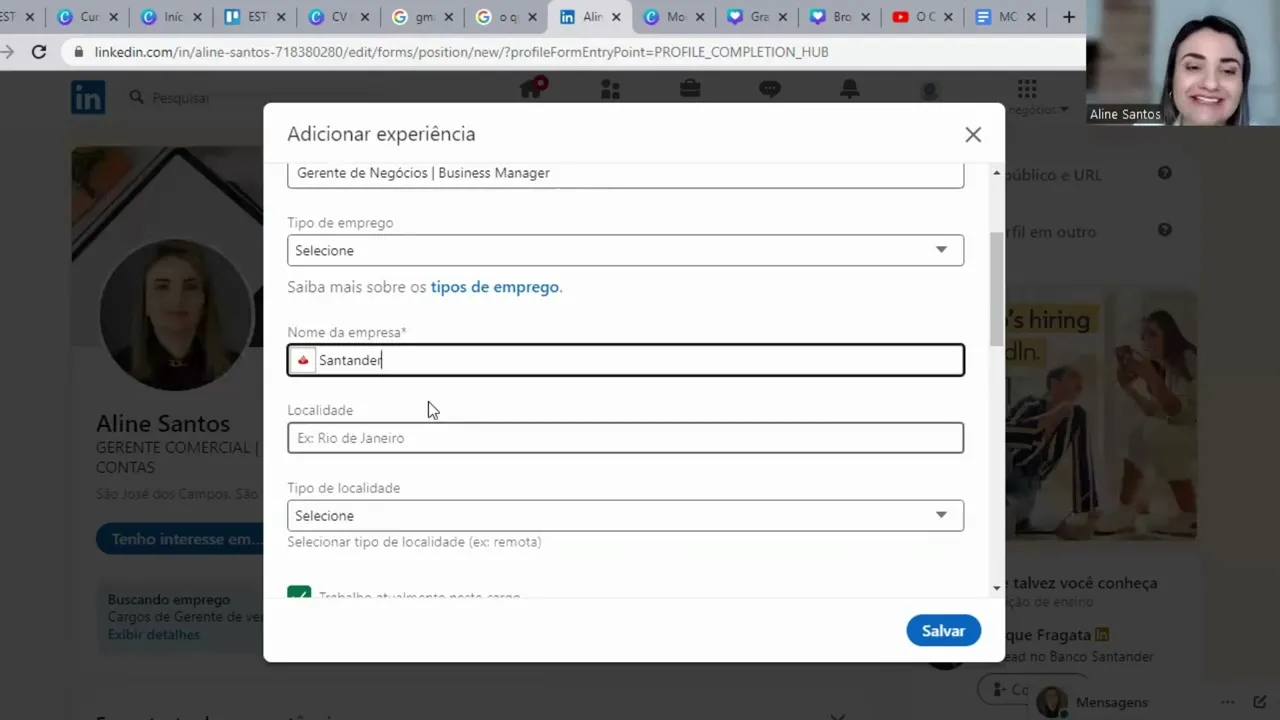Open the Jobs briefcase icon
1280x720 pixels.
(690, 89)
